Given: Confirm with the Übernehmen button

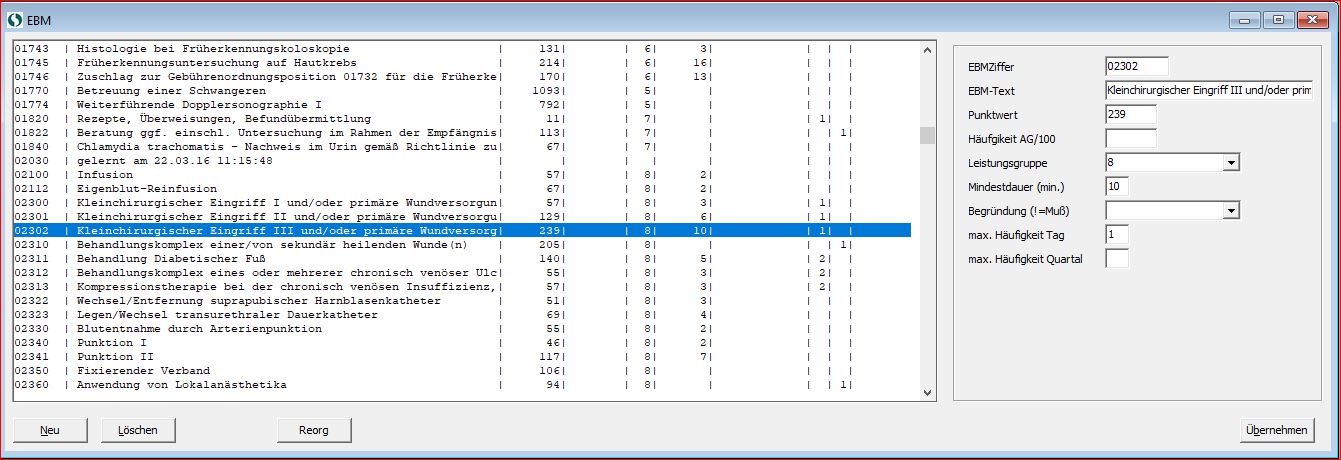Looking at the screenshot, I should point(1277,430).
